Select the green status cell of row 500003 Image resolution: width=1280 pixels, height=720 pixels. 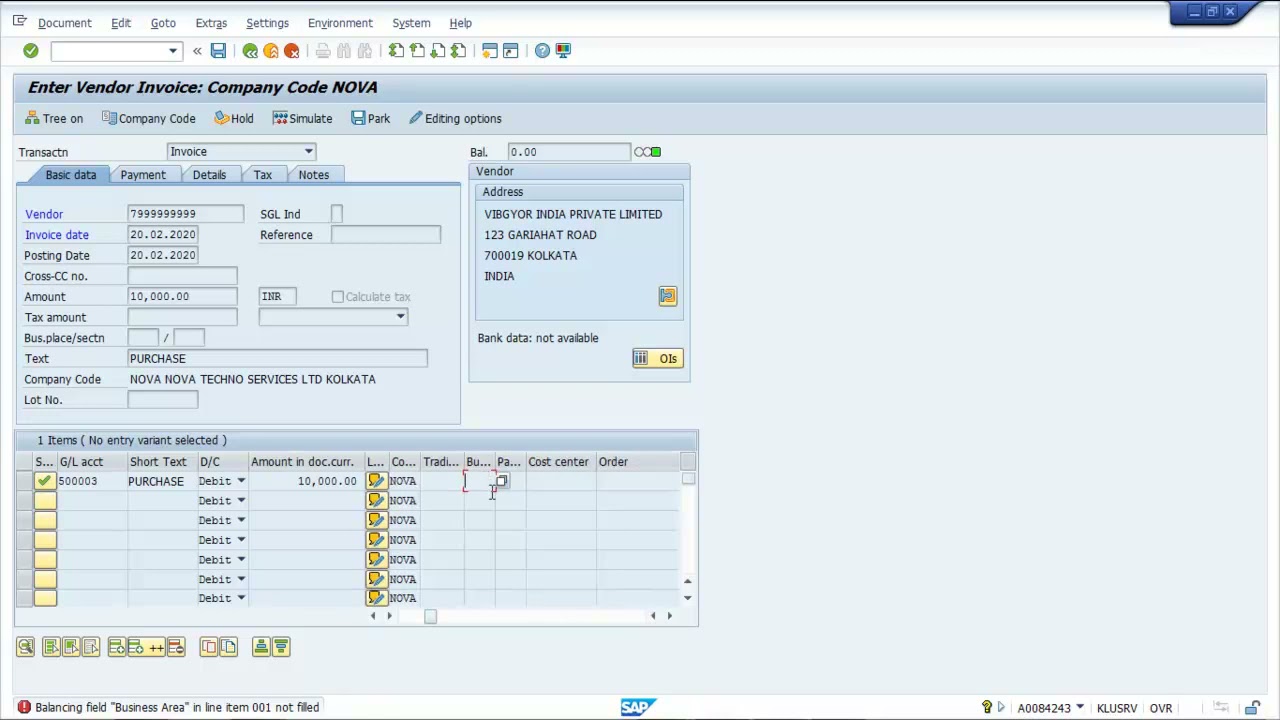pyautogui.click(x=44, y=481)
